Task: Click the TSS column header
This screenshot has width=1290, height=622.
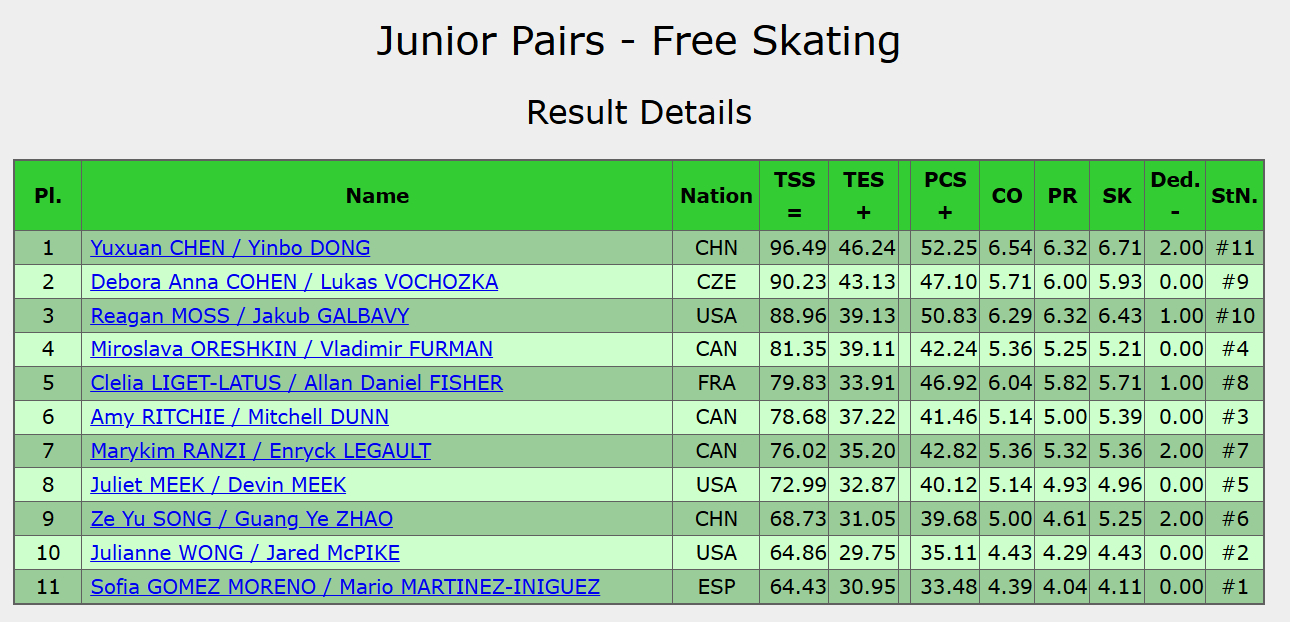Action: click(x=795, y=196)
